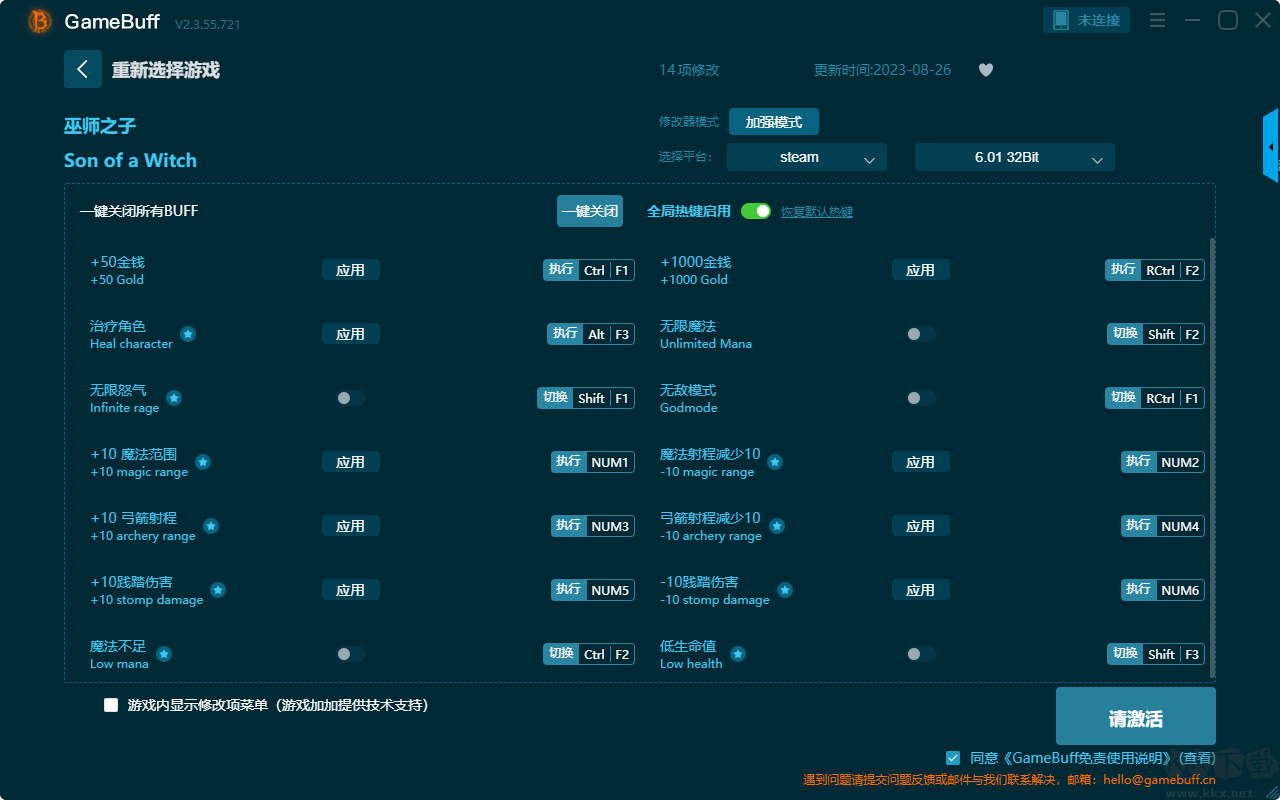Click the star icon beside Low mana
This screenshot has width=1280, height=800.
(x=164, y=654)
